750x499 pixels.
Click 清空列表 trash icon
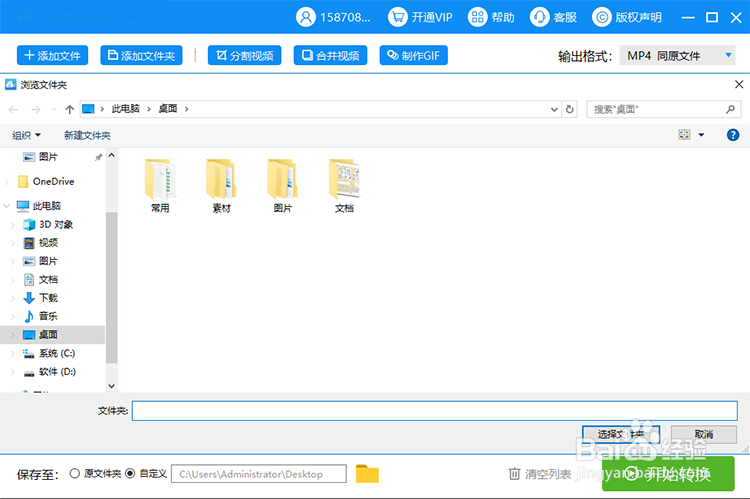click(x=514, y=474)
